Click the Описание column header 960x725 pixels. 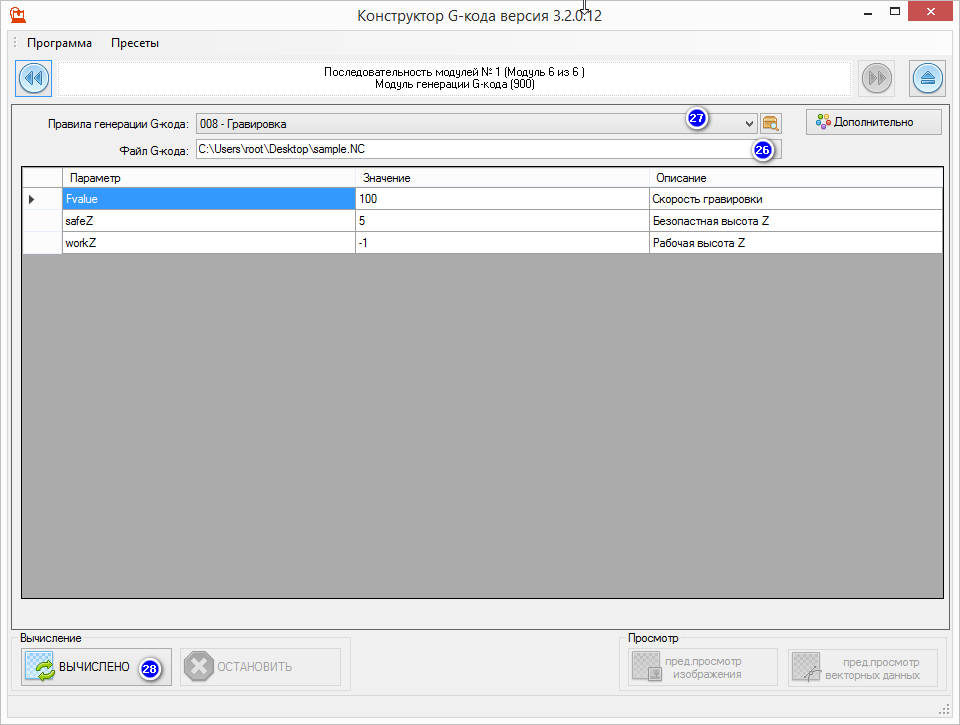point(796,178)
